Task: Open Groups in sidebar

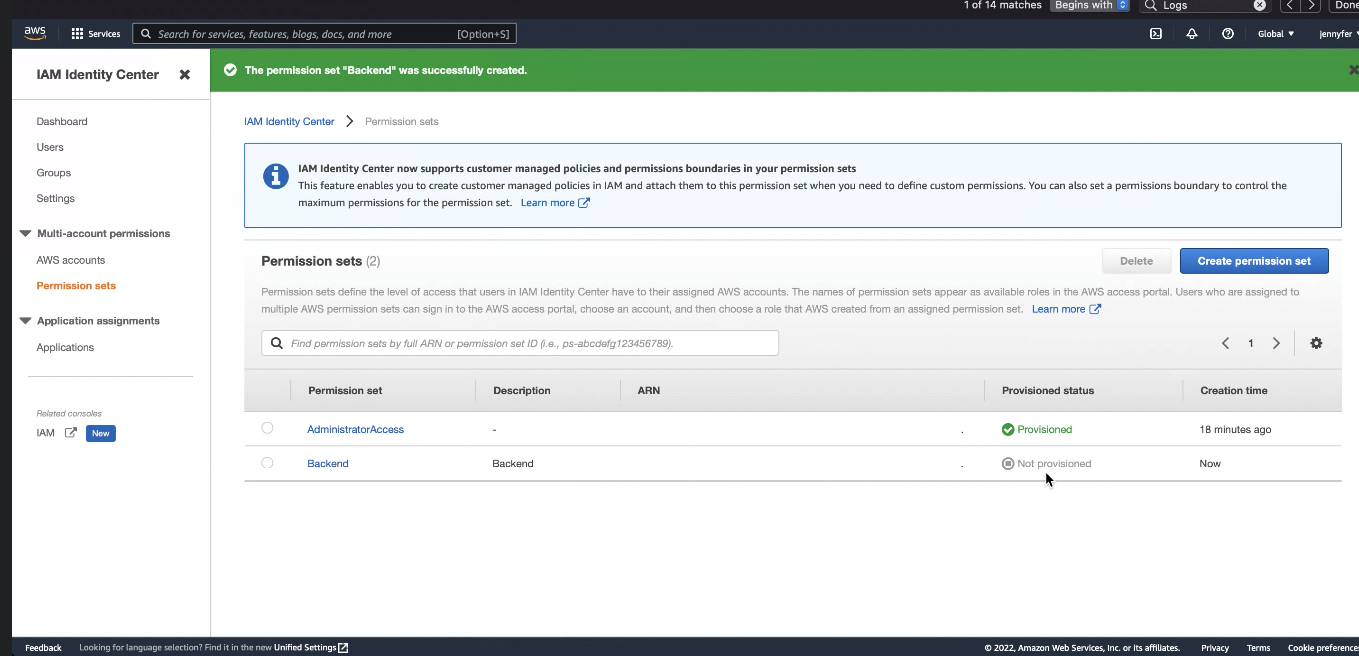Action: [x=54, y=173]
